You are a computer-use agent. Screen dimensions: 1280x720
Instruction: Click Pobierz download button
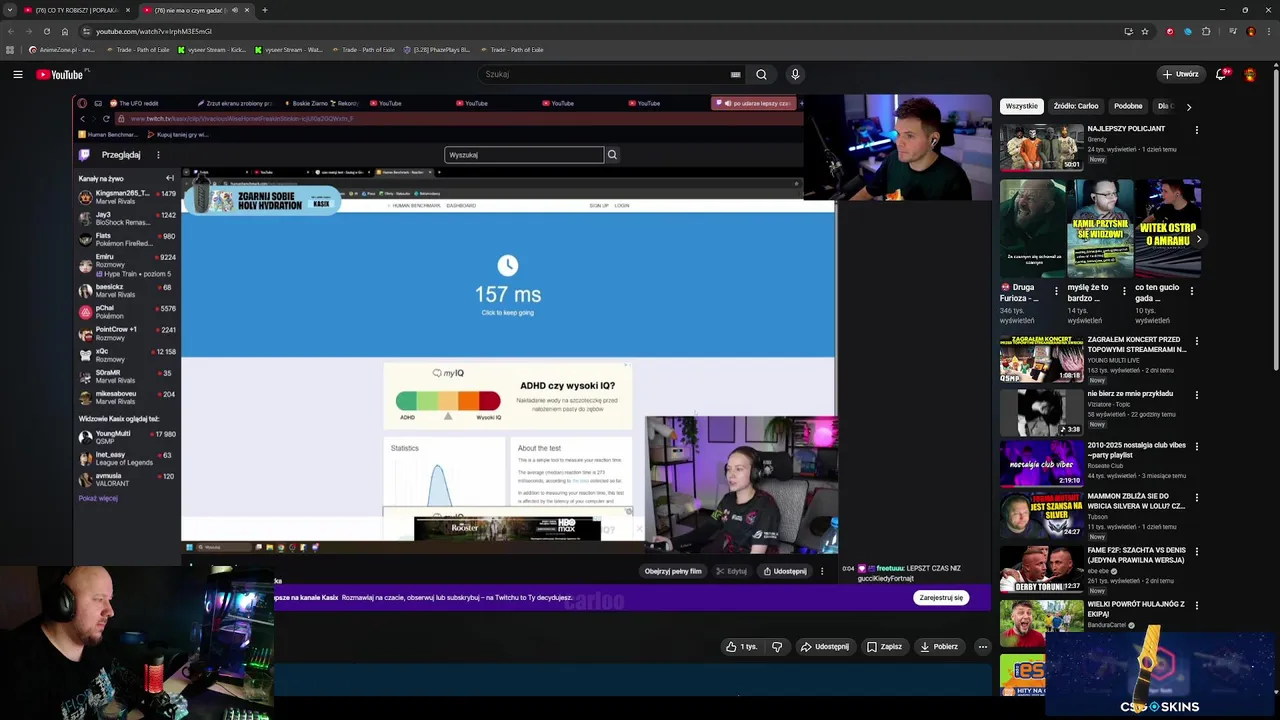coord(939,647)
